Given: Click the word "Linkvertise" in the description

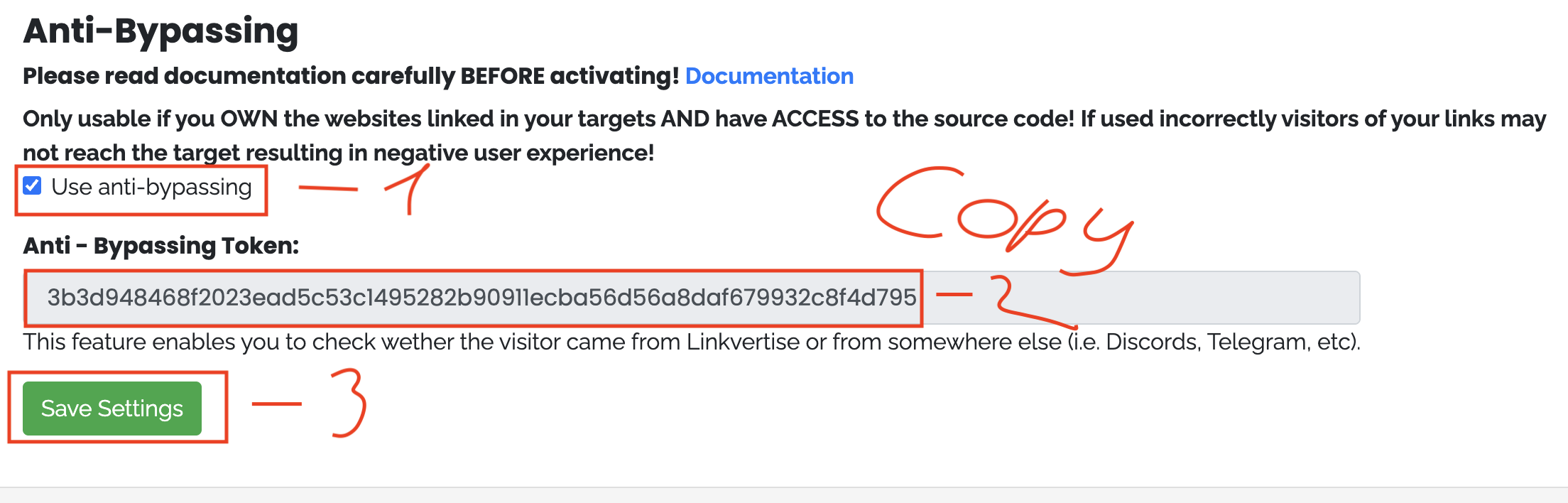Looking at the screenshot, I should coord(743,342).
